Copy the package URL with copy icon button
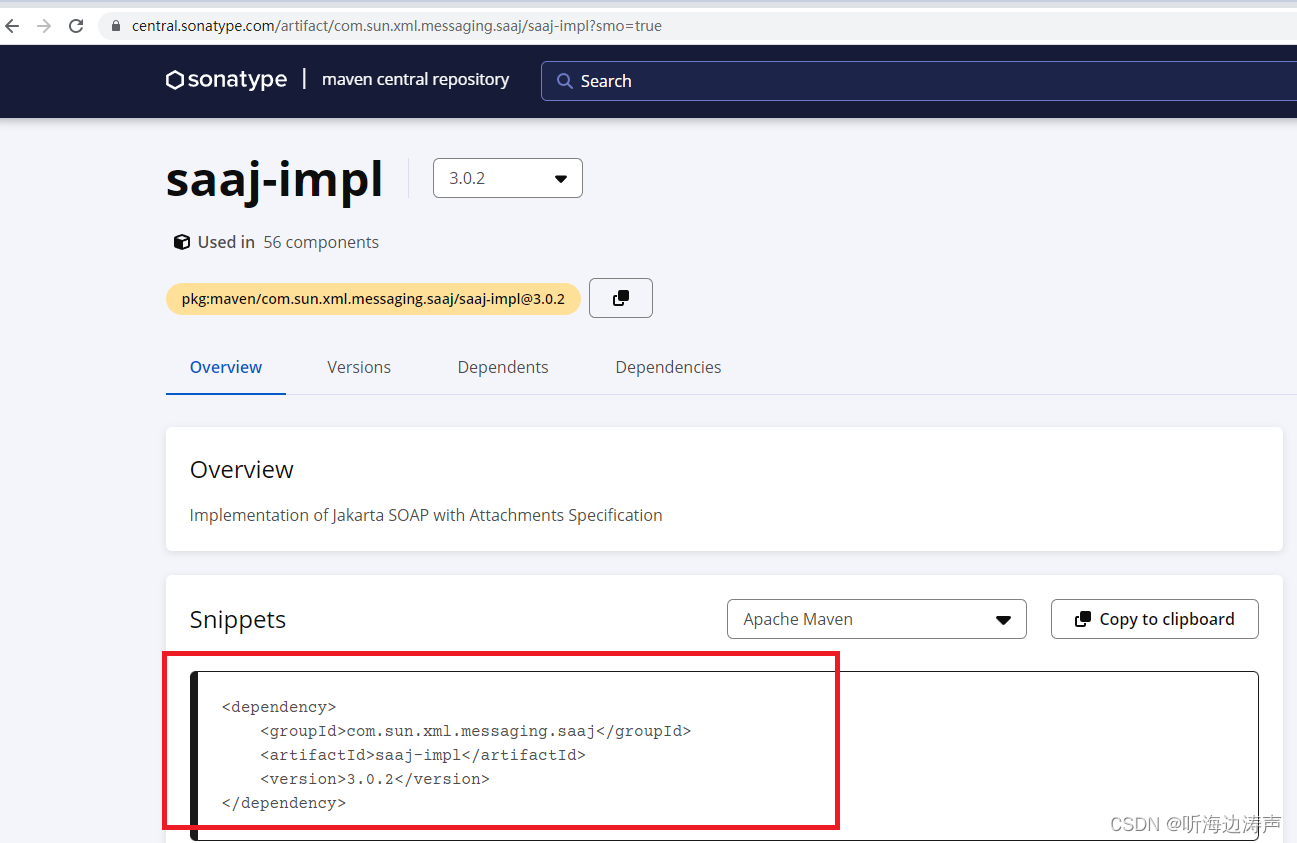 pyautogui.click(x=621, y=298)
